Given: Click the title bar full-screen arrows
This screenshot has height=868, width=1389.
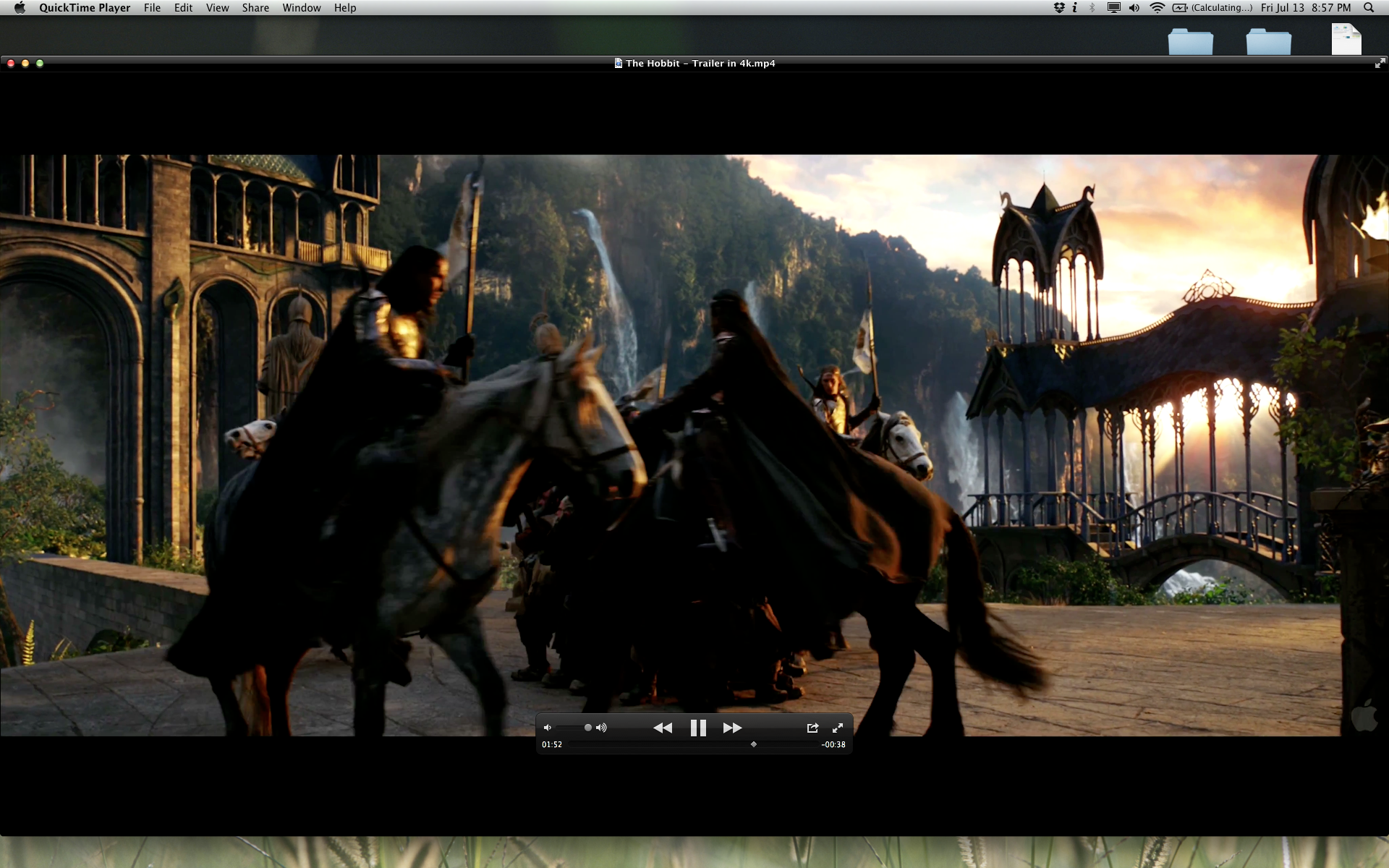Looking at the screenshot, I should [x=1380, y=64].
